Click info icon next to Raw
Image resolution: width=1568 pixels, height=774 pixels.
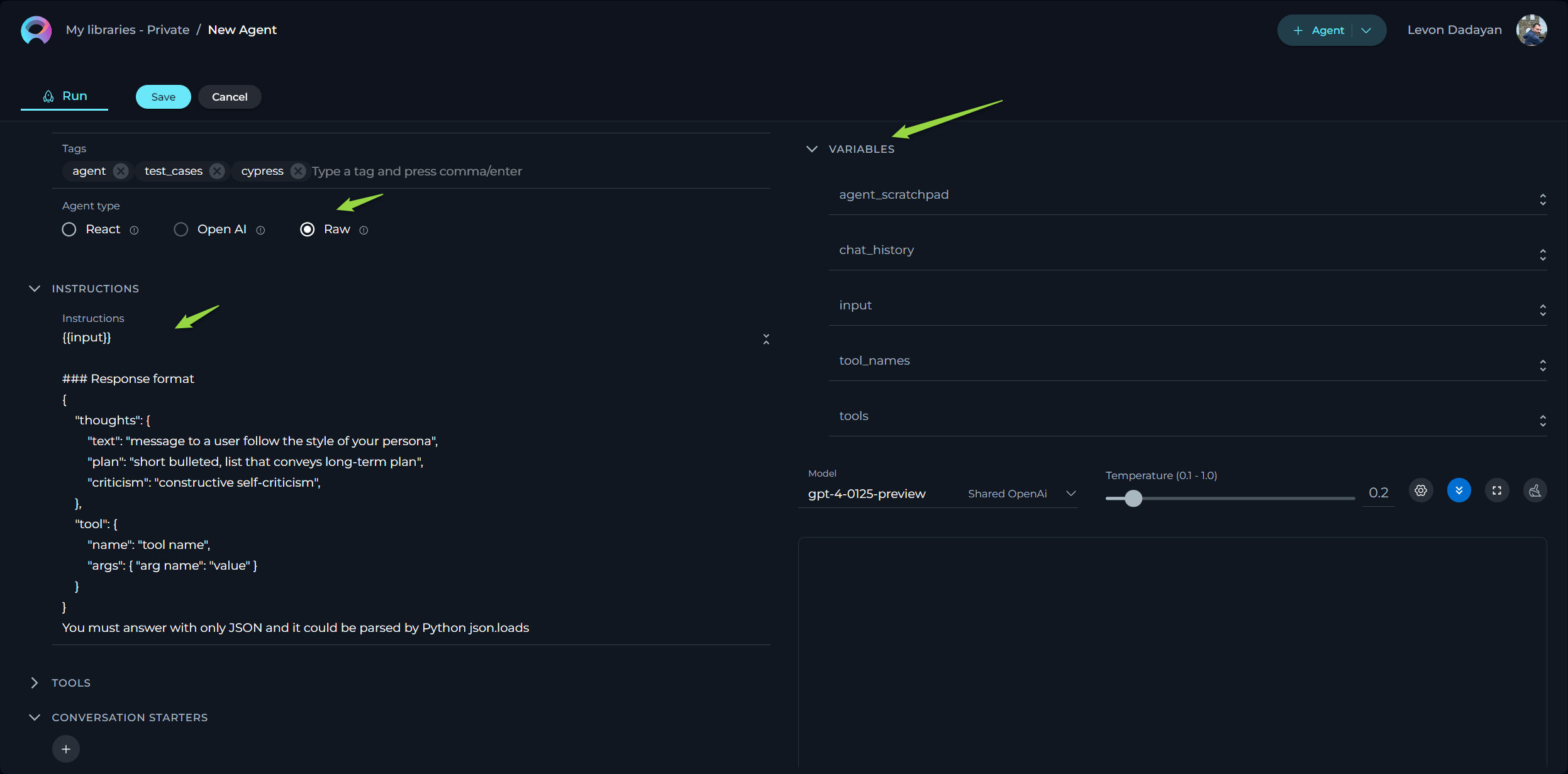click(364, 230)
